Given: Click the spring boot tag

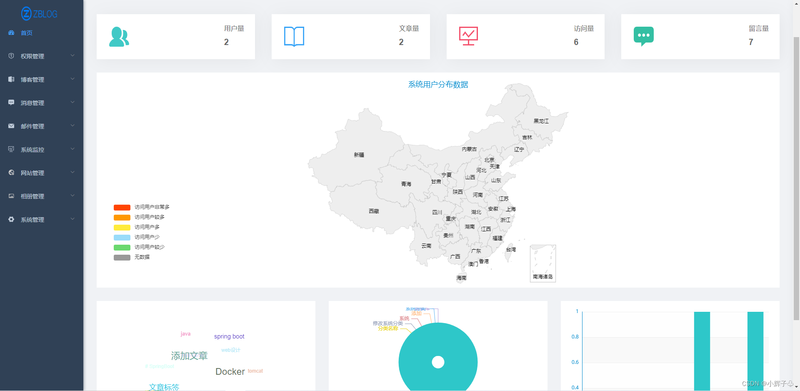Looking at the screenshot, I should coord(229,337).
